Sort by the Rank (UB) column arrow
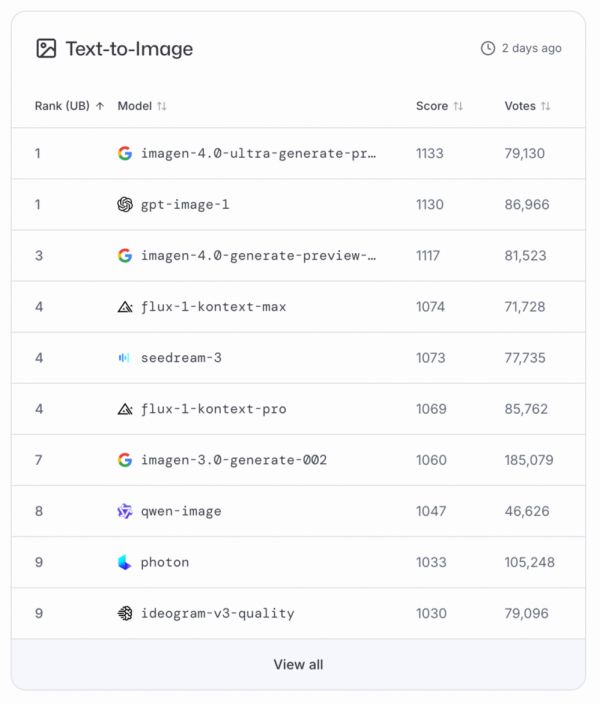Image resolution: width=600 pixels, height=703 pixels. point(100,106)
